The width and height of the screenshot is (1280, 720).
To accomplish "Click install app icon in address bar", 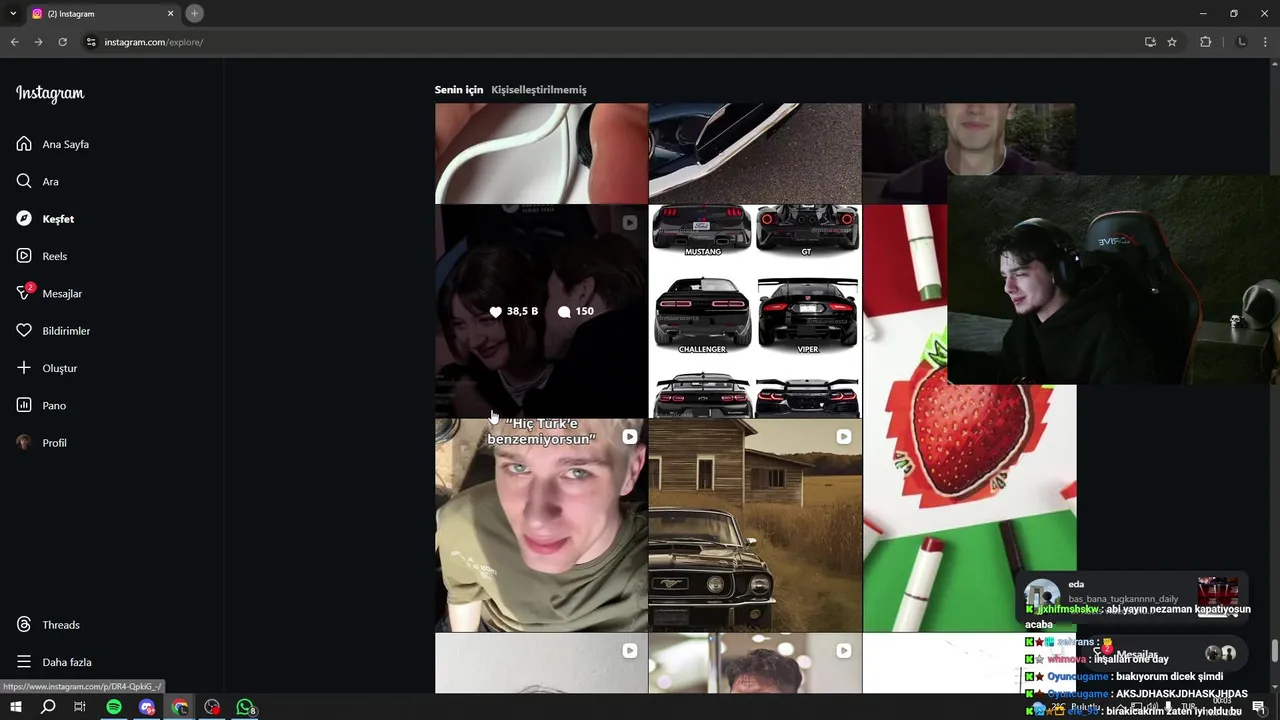I will 1150,42.
